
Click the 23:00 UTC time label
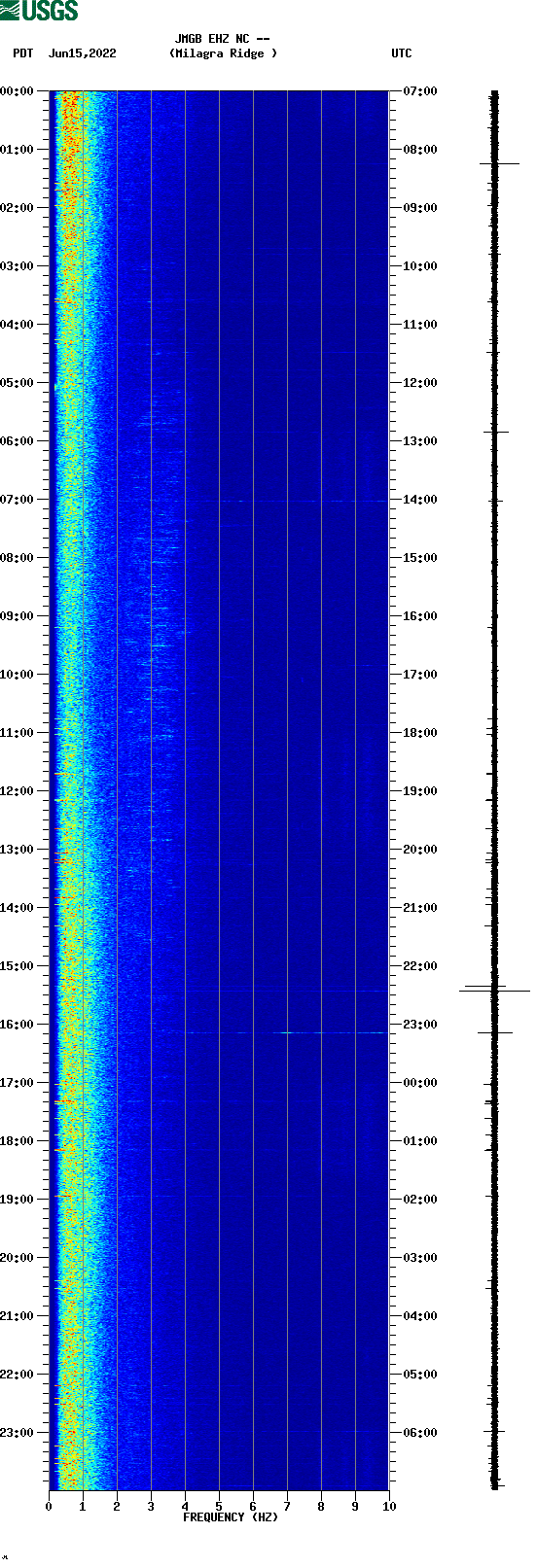[420, 1025]
